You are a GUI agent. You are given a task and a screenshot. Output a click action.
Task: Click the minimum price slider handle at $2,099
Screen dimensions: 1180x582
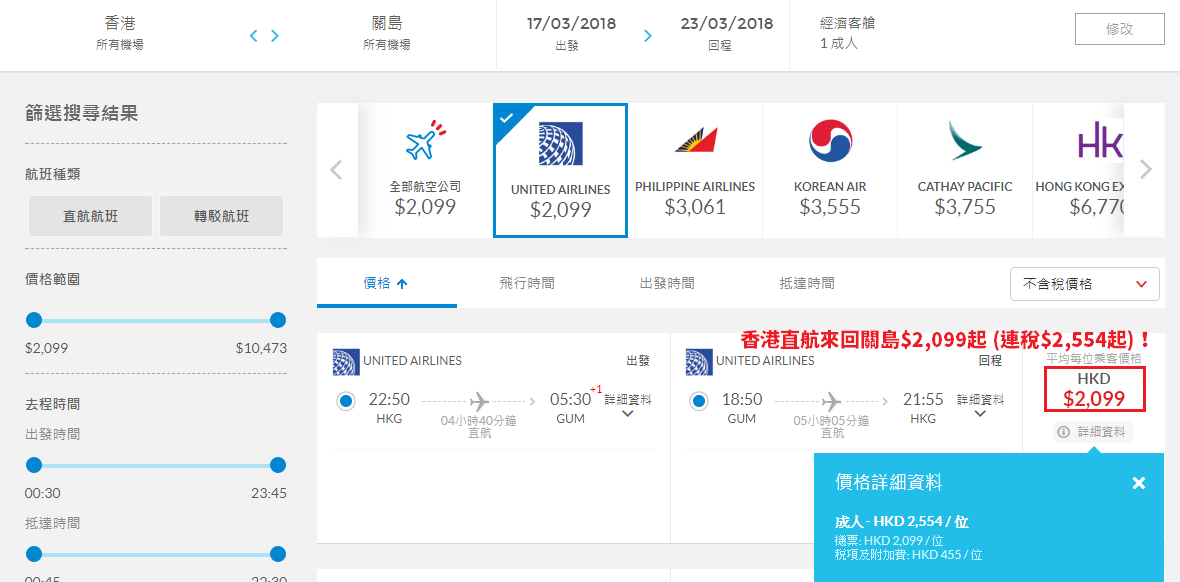pos(34,320)
